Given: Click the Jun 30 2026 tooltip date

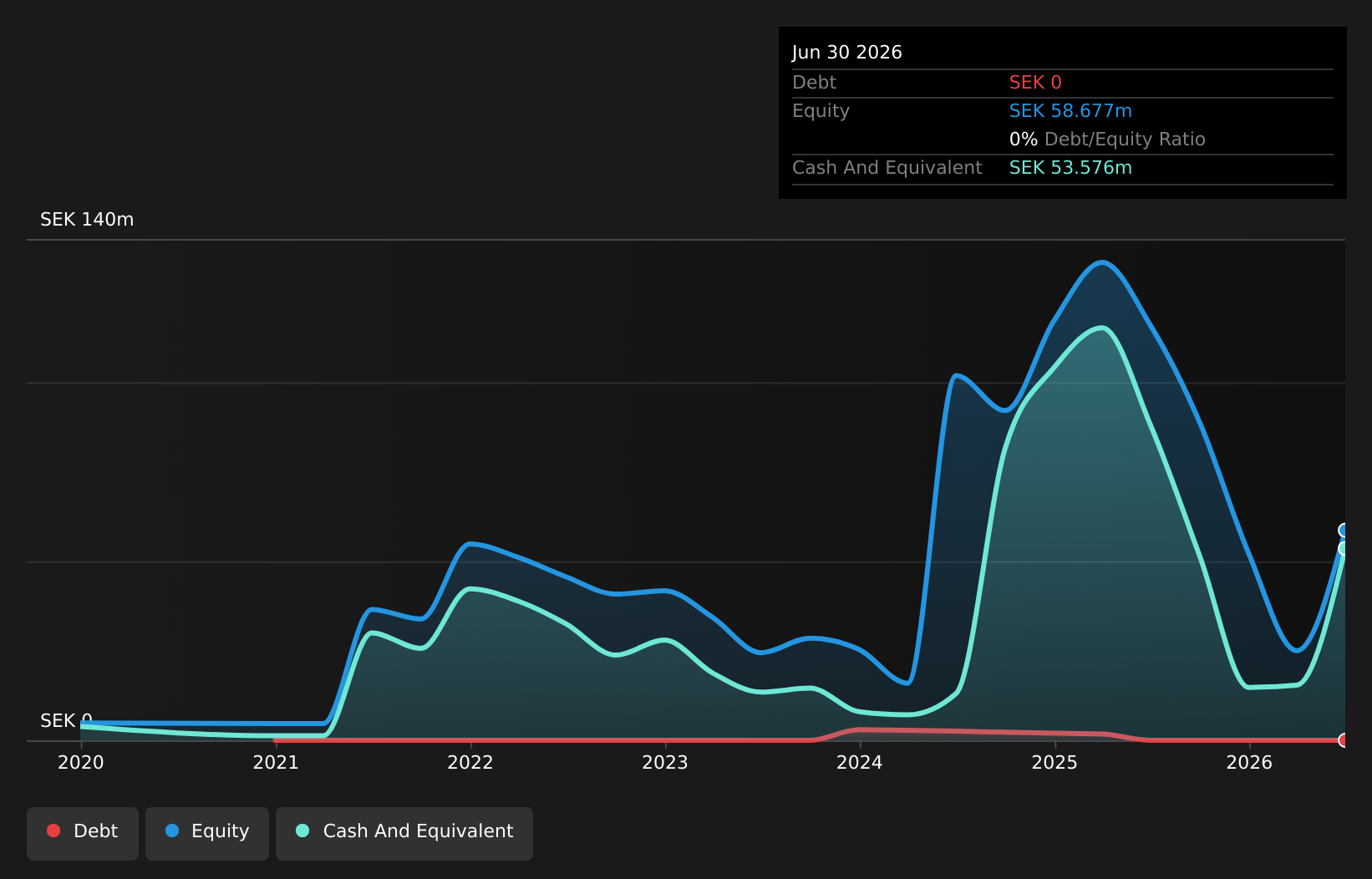Looking at the screenshot, I should coord(847,53).
